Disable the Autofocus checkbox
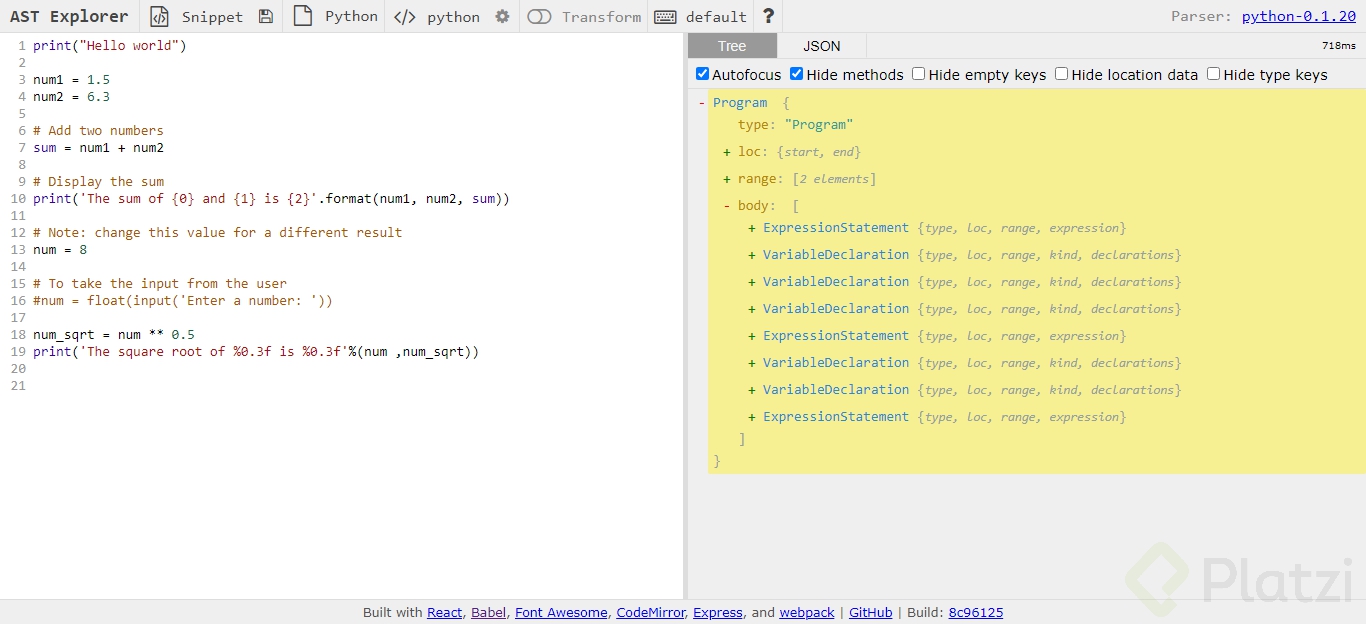This screenshot has height=624, width=1366. [x=703, y=74]
